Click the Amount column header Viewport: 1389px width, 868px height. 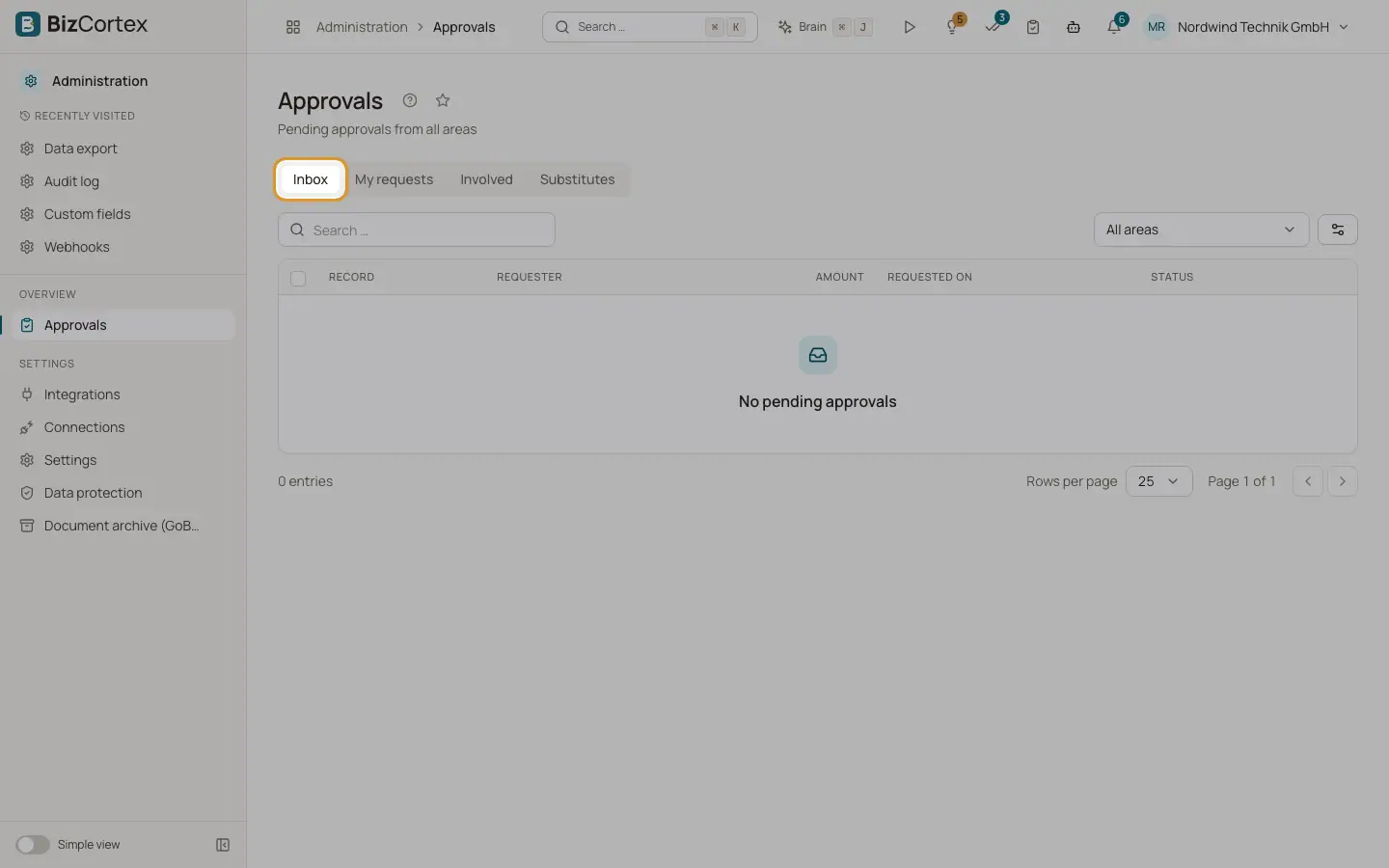click(839, 277)
